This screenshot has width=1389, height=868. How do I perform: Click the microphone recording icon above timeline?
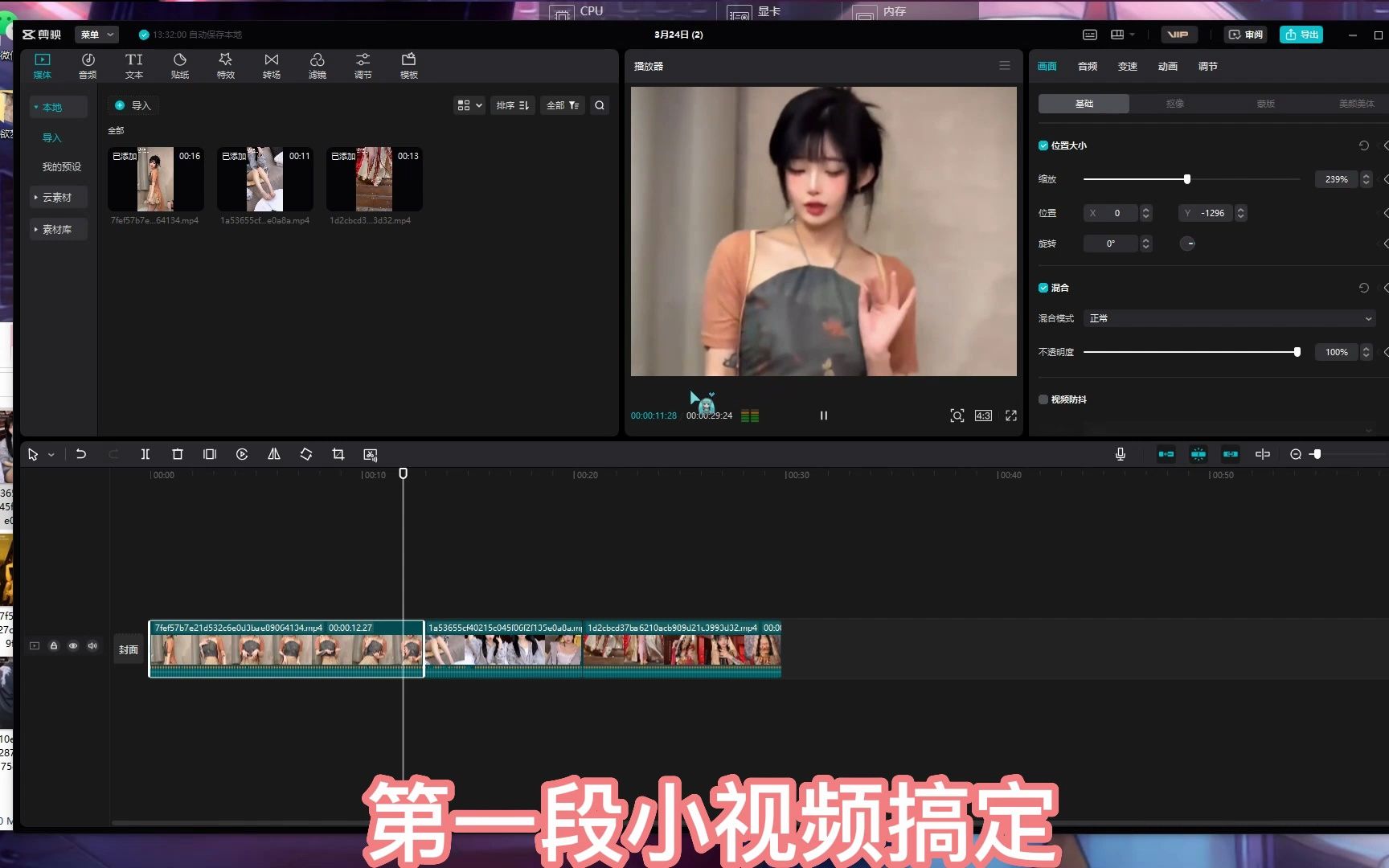[1121, 454]
